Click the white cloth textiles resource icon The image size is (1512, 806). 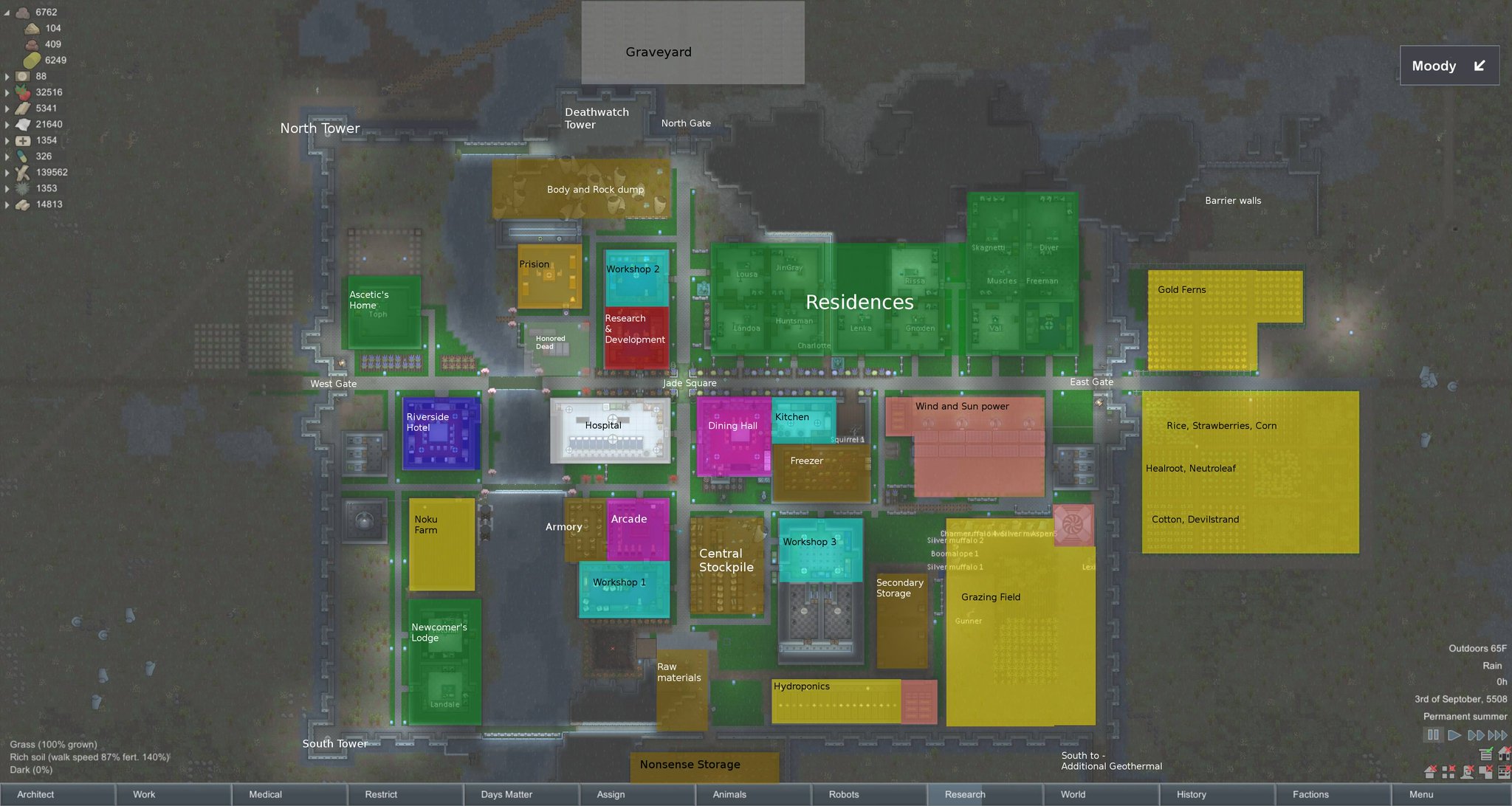(x=23, y=124)
